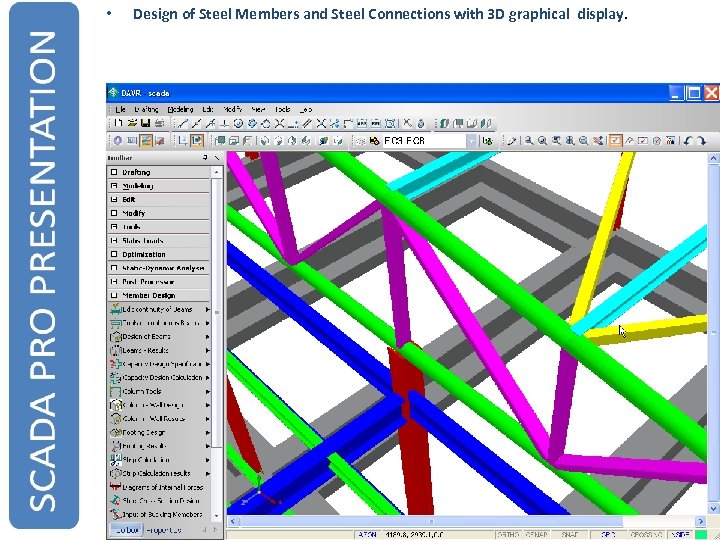Click the FOR text input field
This screenshot has width=720, height=540.
[423, 141]
